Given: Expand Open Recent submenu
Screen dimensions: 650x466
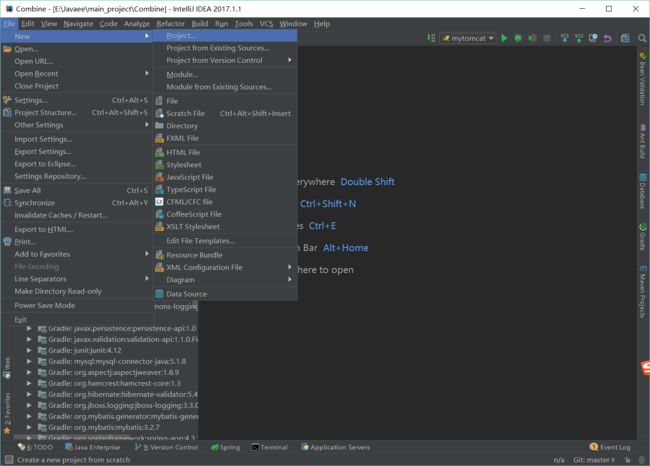Looking at the screenshot, I should coord(77,74).
